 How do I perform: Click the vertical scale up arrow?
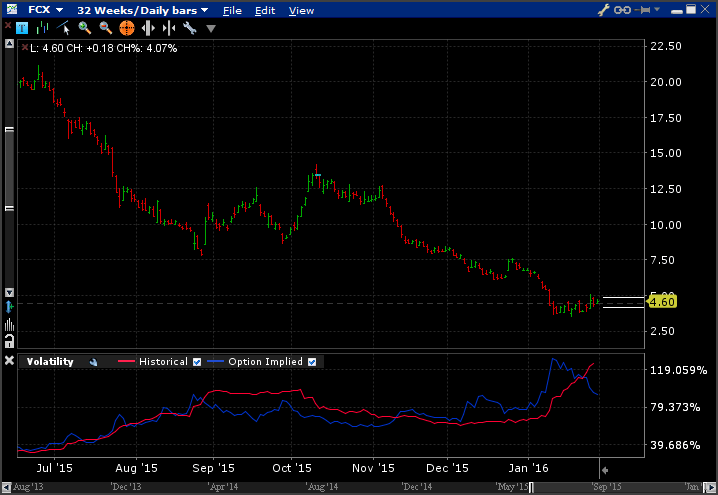point(9,44)
